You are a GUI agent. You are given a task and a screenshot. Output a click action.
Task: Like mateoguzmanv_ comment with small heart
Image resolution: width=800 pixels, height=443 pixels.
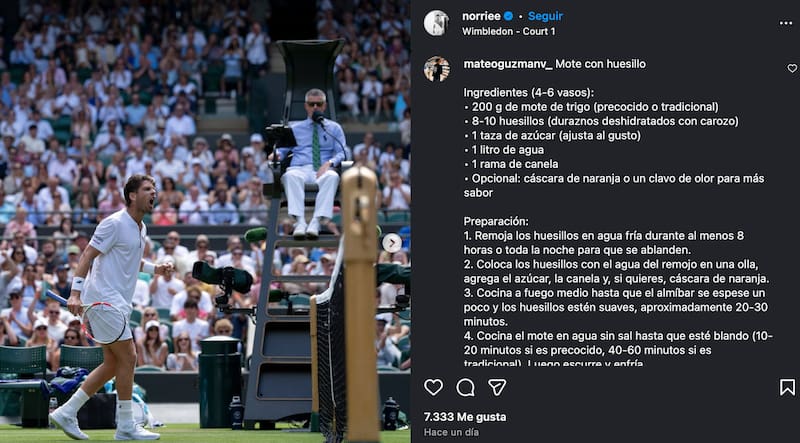pos(792,68)
